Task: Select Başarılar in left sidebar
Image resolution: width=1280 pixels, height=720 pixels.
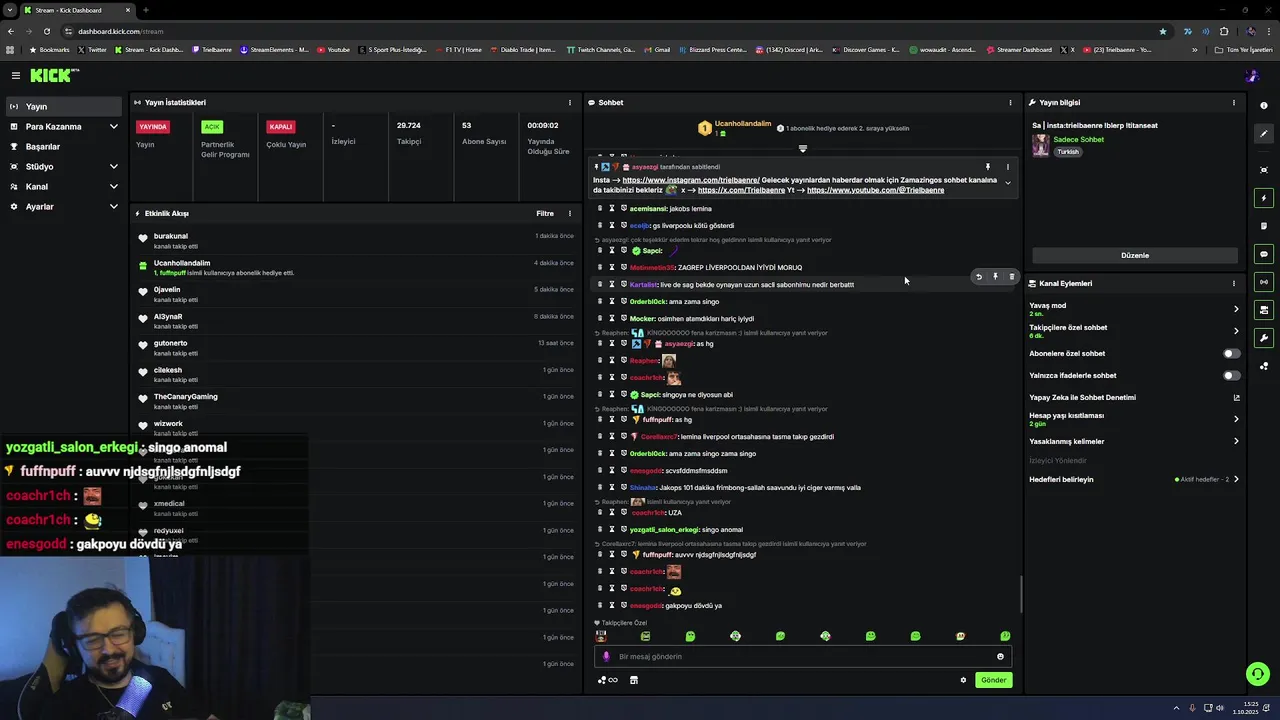Action: [x=64, y=146]
